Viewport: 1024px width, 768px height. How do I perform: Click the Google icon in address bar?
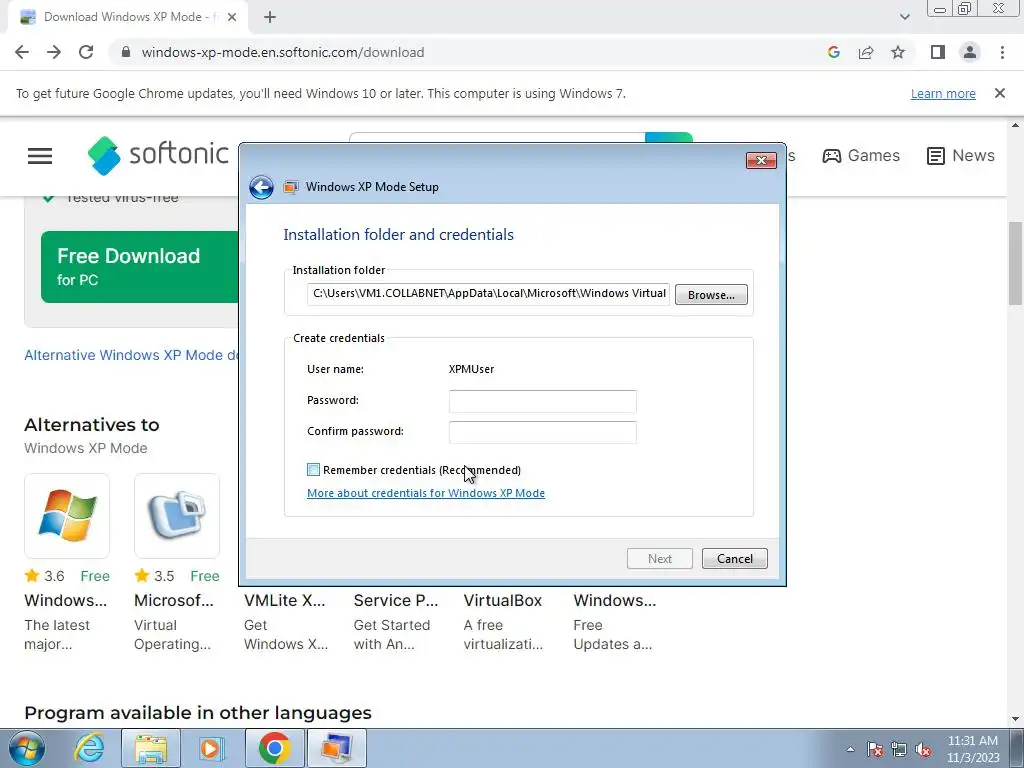[833, 52]
